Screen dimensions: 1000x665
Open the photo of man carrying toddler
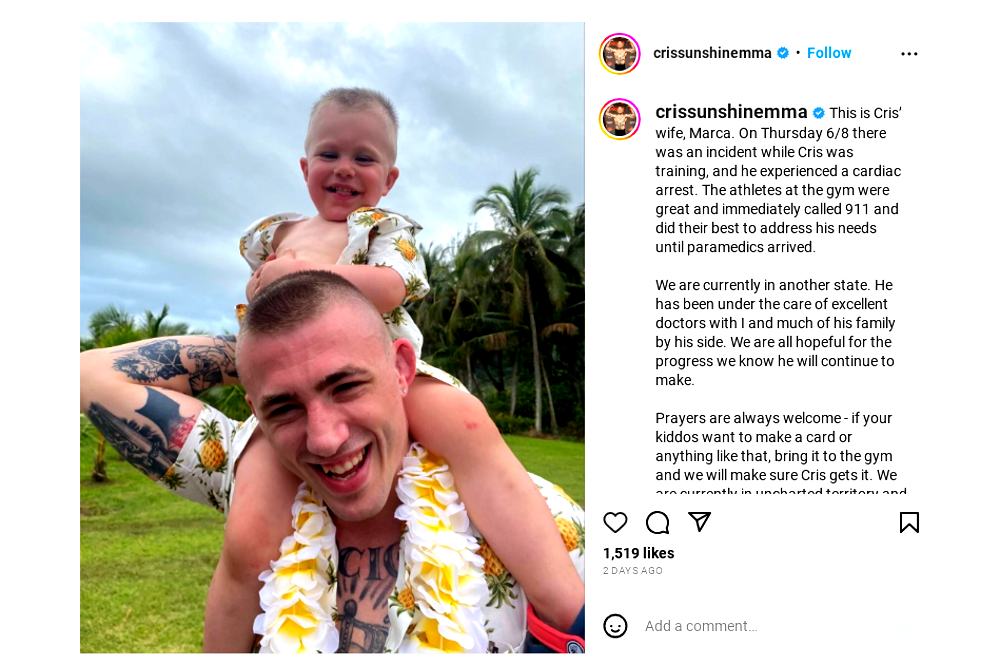pyautogui.click(x=332, y=337)
